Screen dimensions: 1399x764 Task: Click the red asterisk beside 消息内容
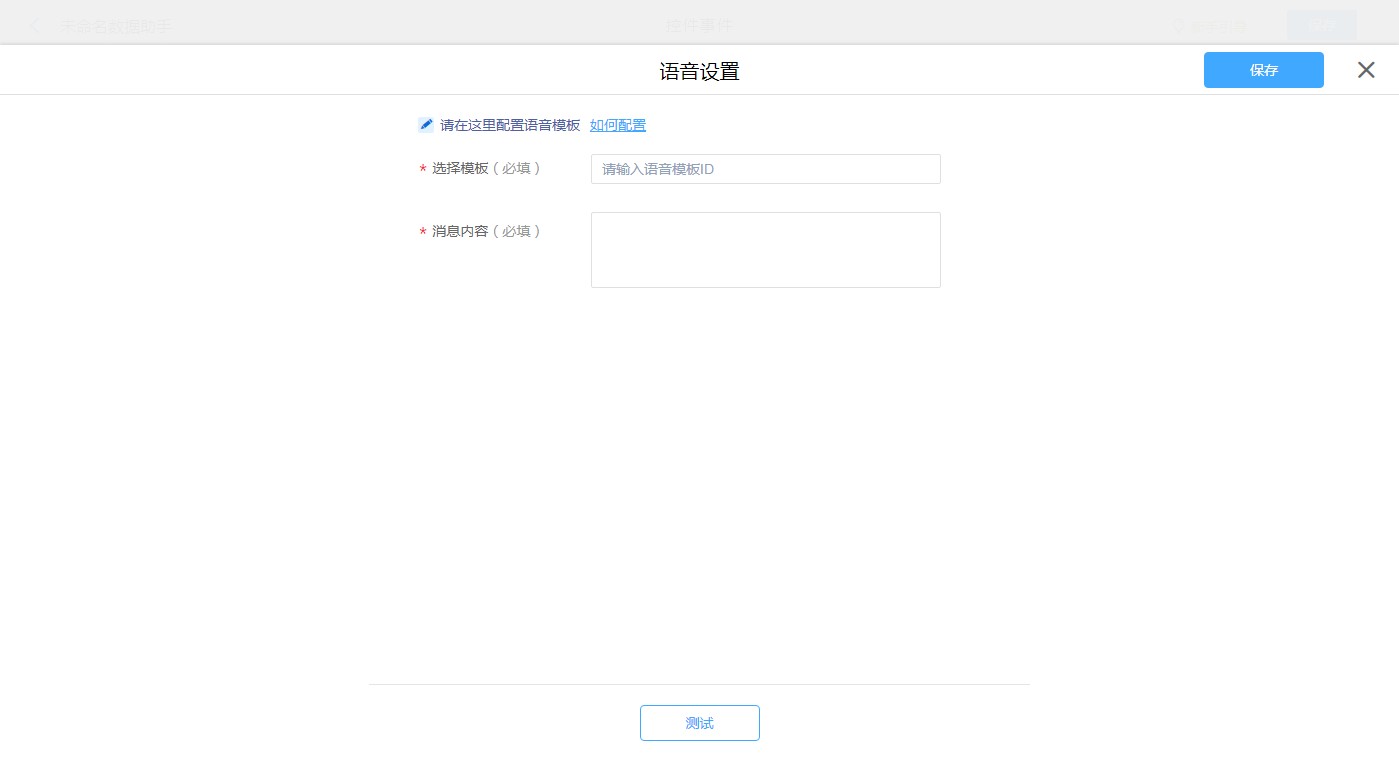pyautogui.click(x=423, y=232)
